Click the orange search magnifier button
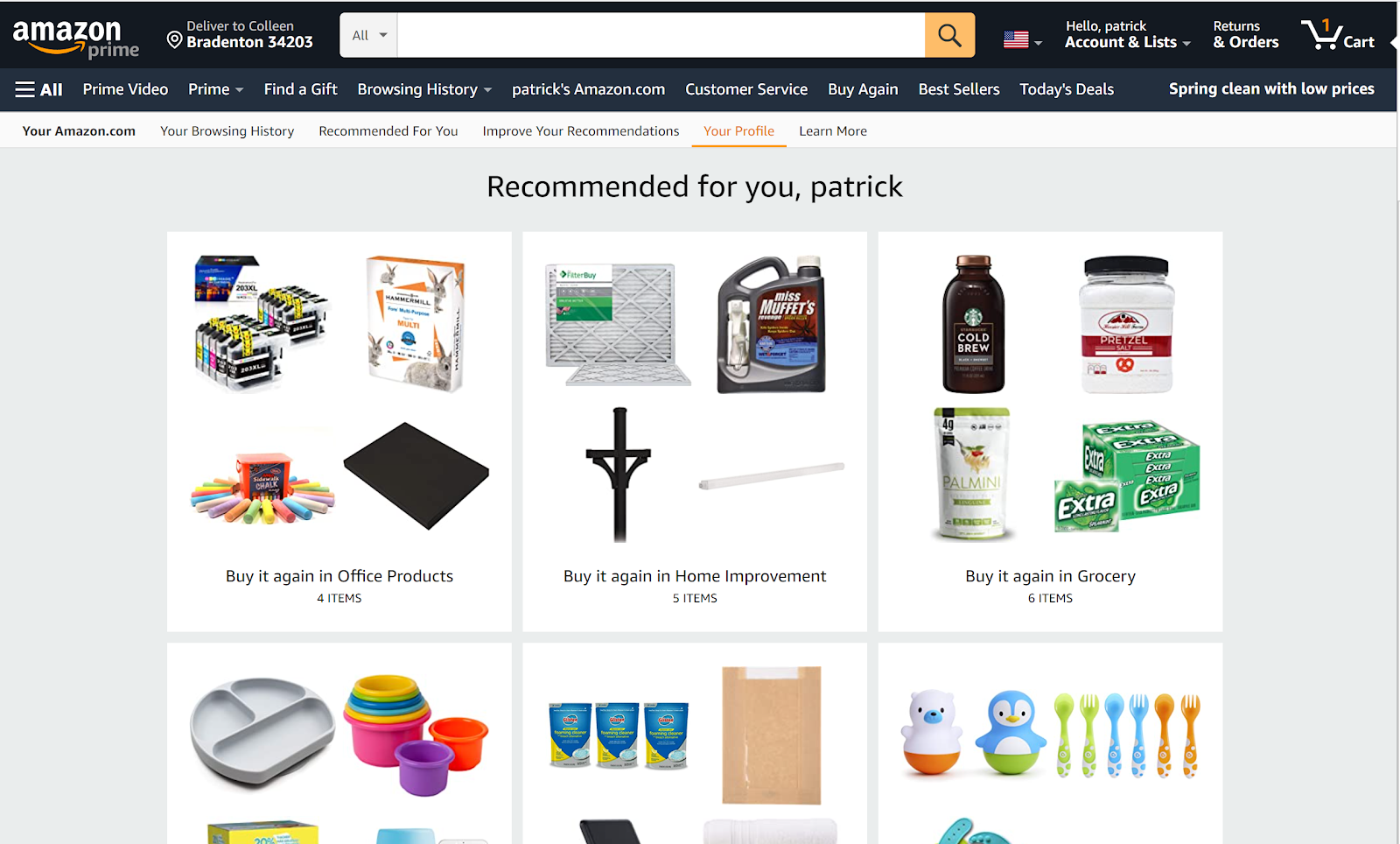This screenshot has width=1400, height=844. [x=949, y=35]
